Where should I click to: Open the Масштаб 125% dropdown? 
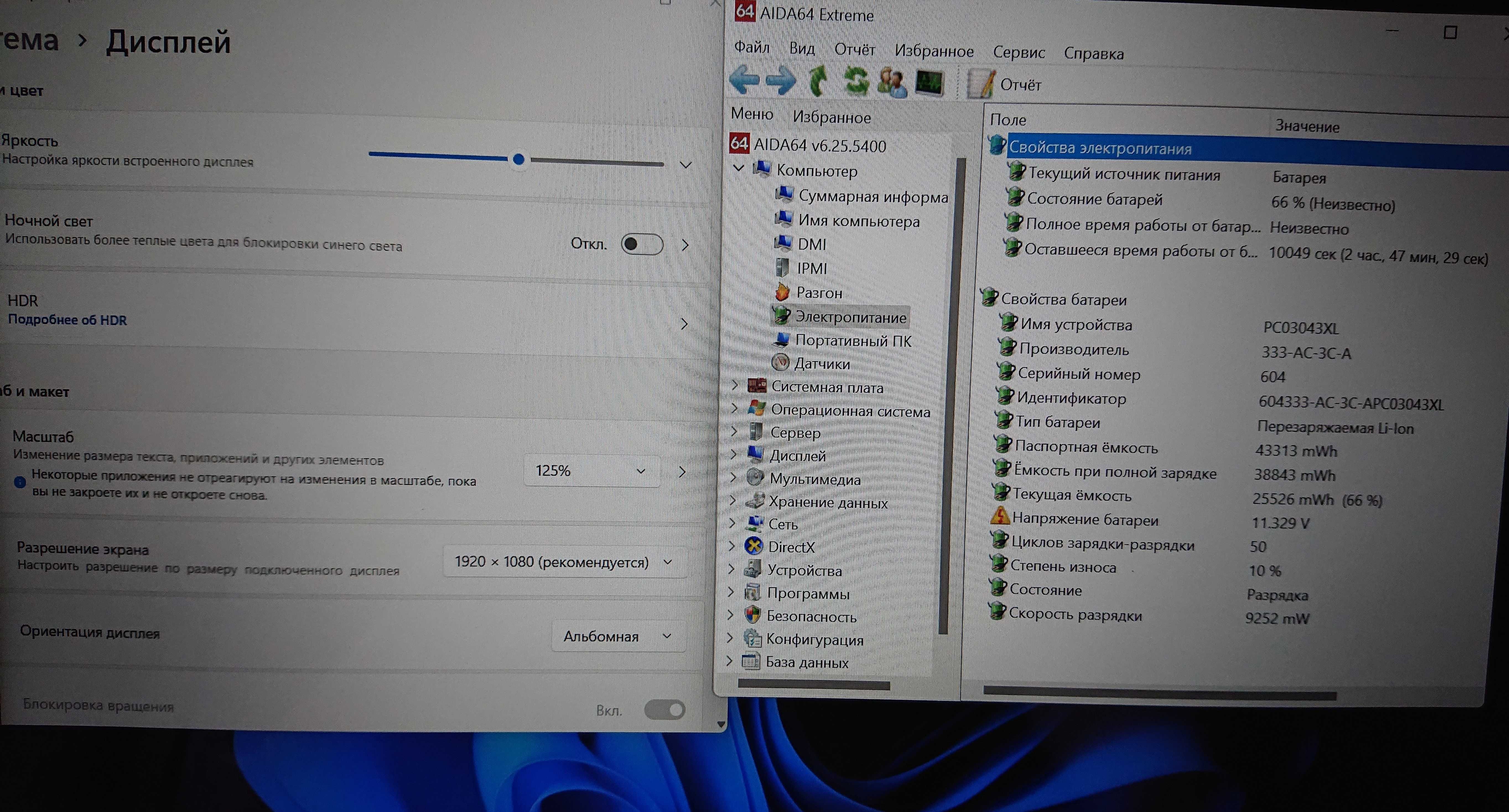(592, 471)
